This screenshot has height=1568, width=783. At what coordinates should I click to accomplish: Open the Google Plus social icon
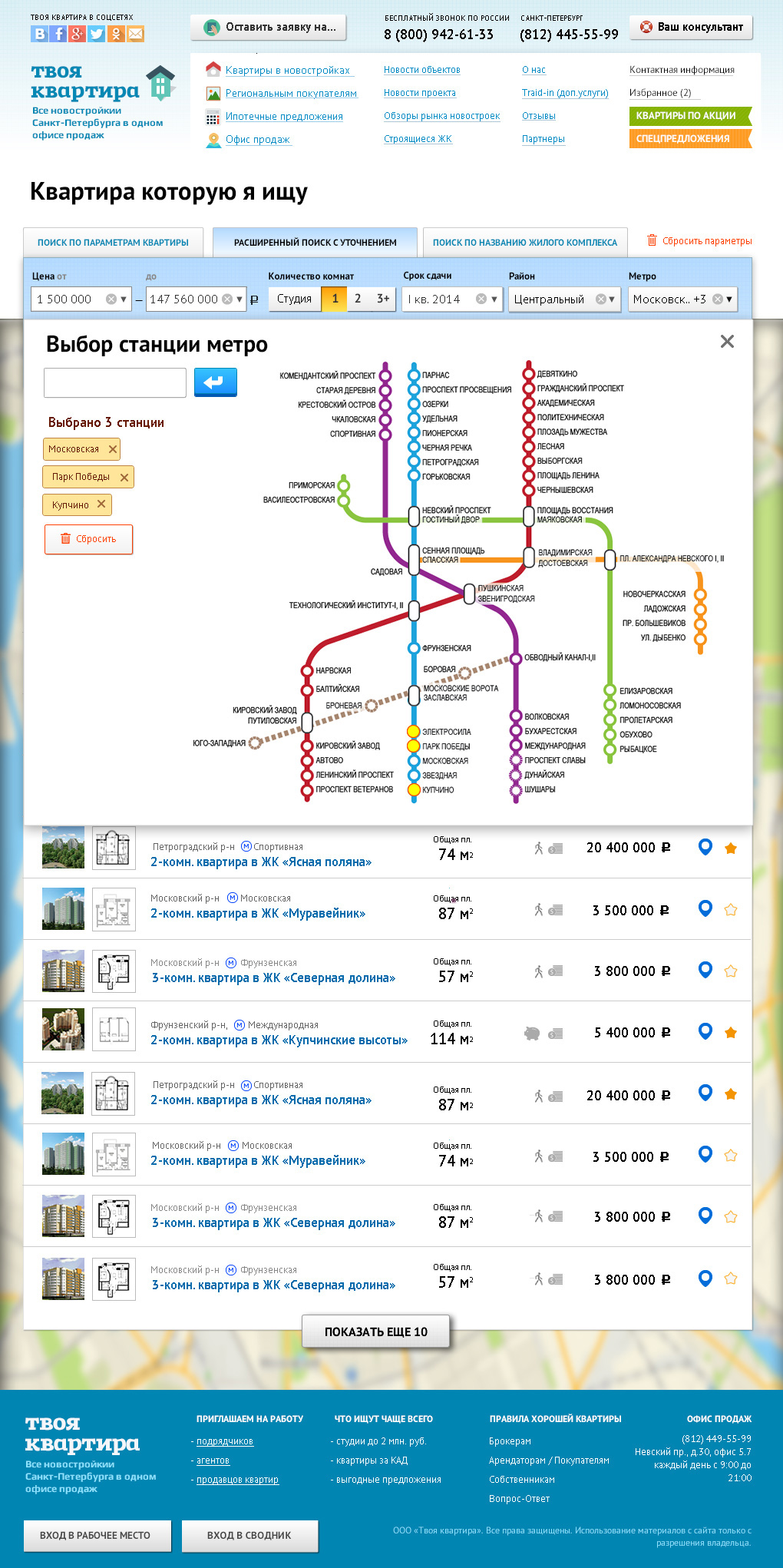click(x=77, y=34)
